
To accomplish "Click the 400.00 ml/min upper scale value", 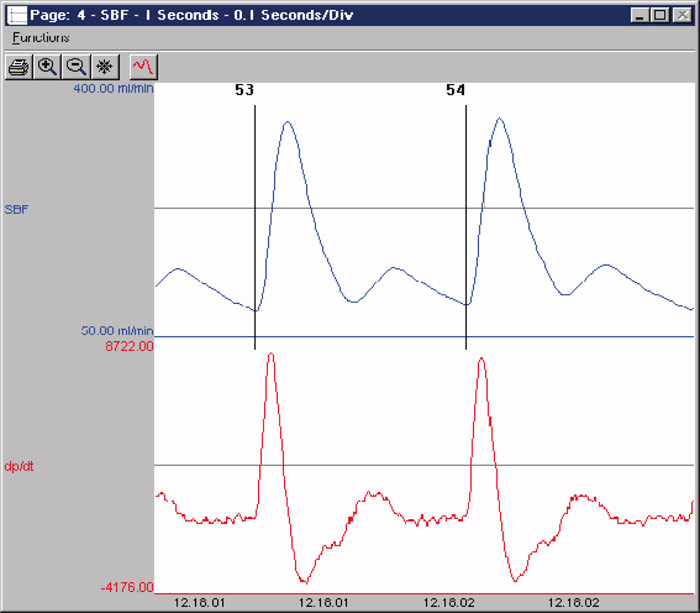I will pos(112,88).
